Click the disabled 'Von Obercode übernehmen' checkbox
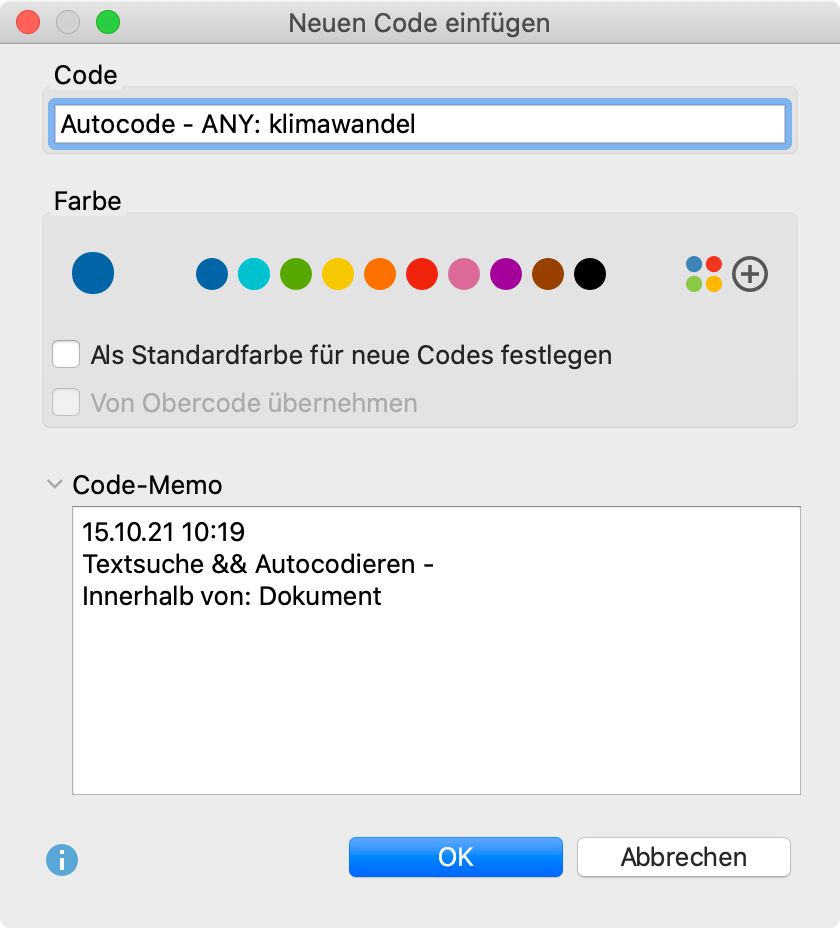The width and height of the screenshot is (840, 928). [66, 404]
